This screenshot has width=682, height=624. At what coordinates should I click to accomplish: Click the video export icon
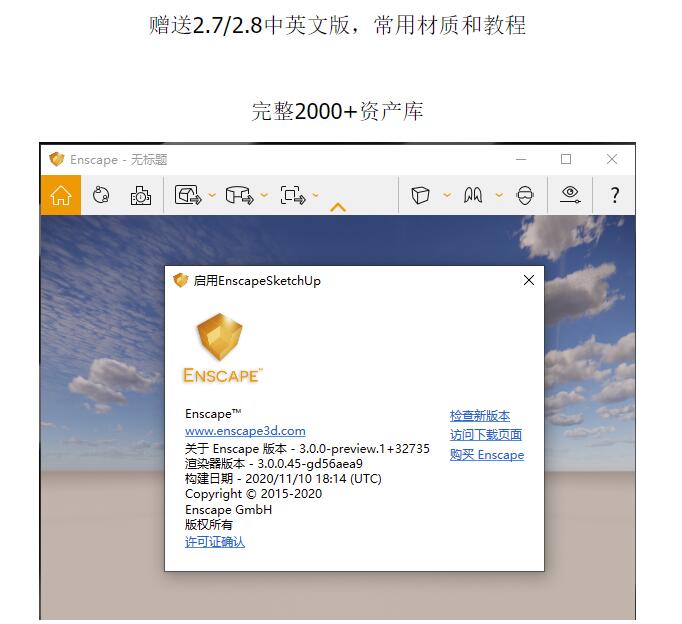[x=293, y=195]
